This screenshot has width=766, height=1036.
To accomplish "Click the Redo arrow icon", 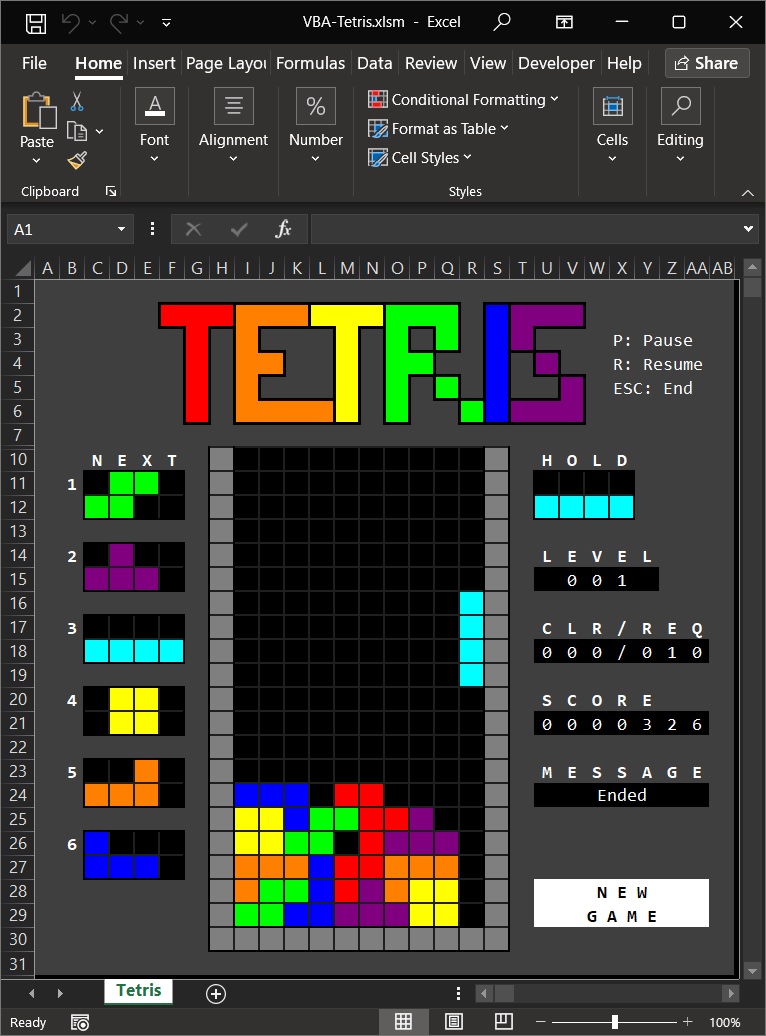I will click(119, 23).
